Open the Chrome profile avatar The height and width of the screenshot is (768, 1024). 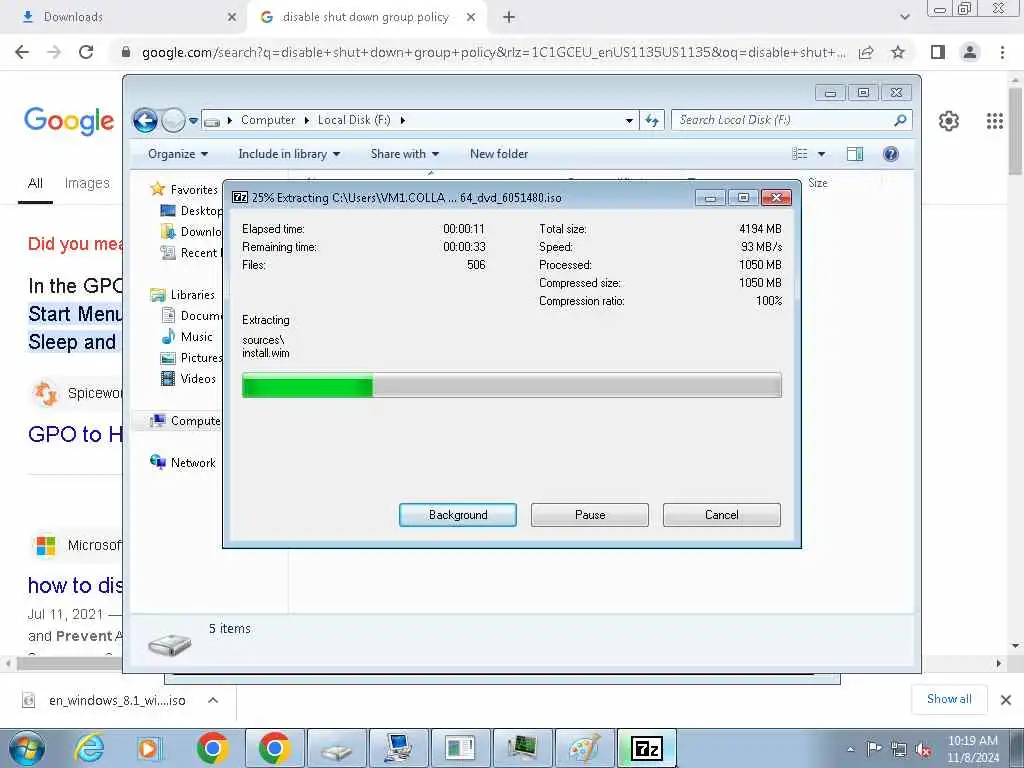pos(970,52)
